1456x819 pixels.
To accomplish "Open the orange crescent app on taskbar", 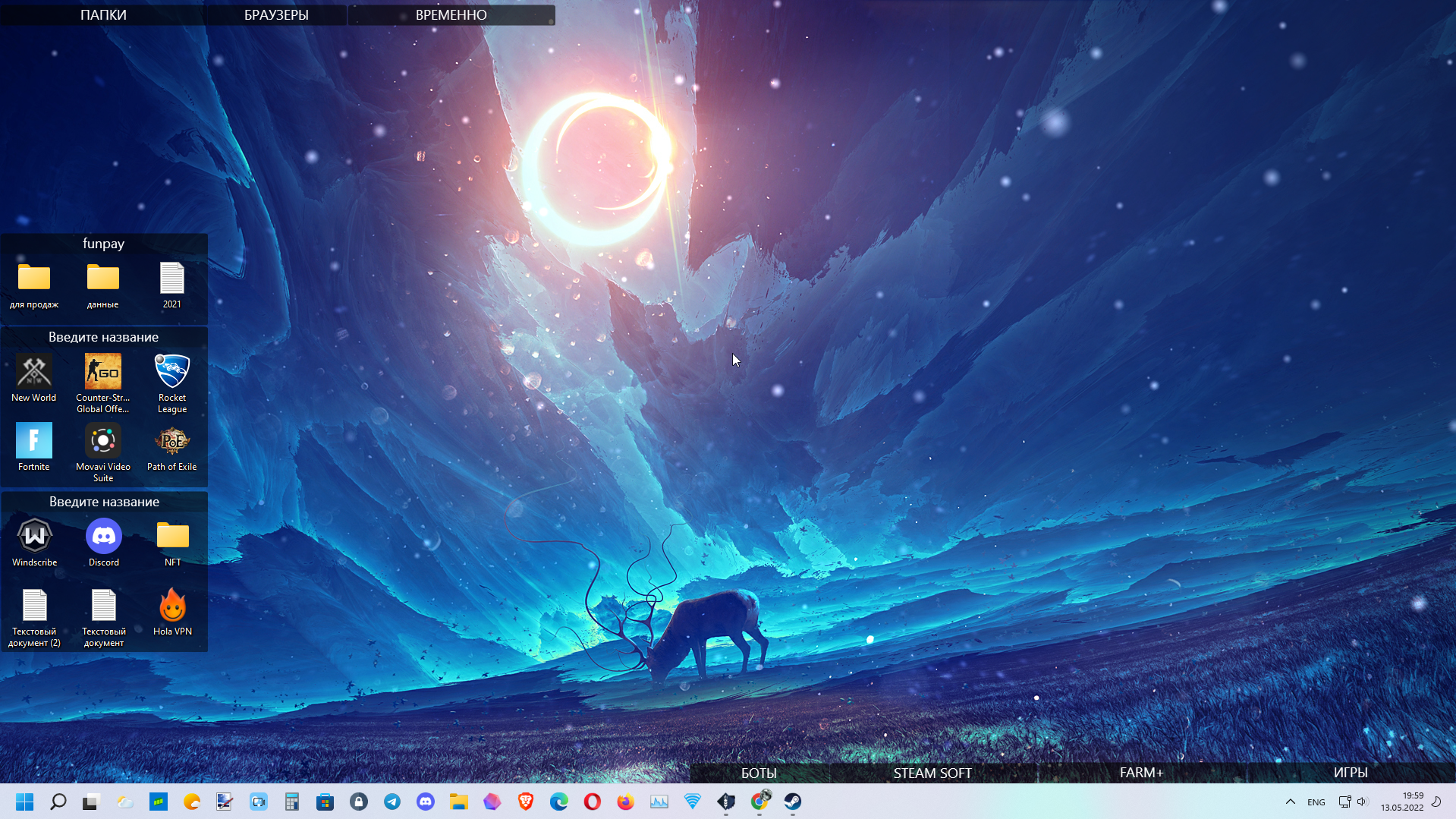I will pos(192,802).
